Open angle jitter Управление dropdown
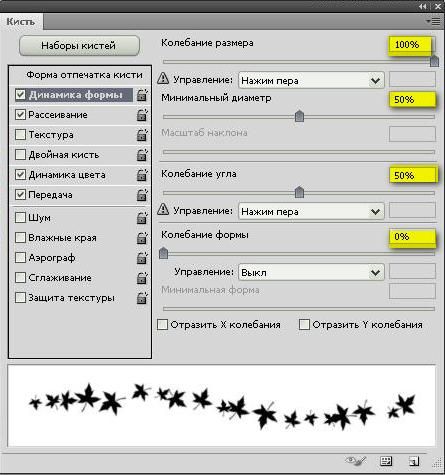Viewport: 445px width, 475px height. (x=311, y=211)
